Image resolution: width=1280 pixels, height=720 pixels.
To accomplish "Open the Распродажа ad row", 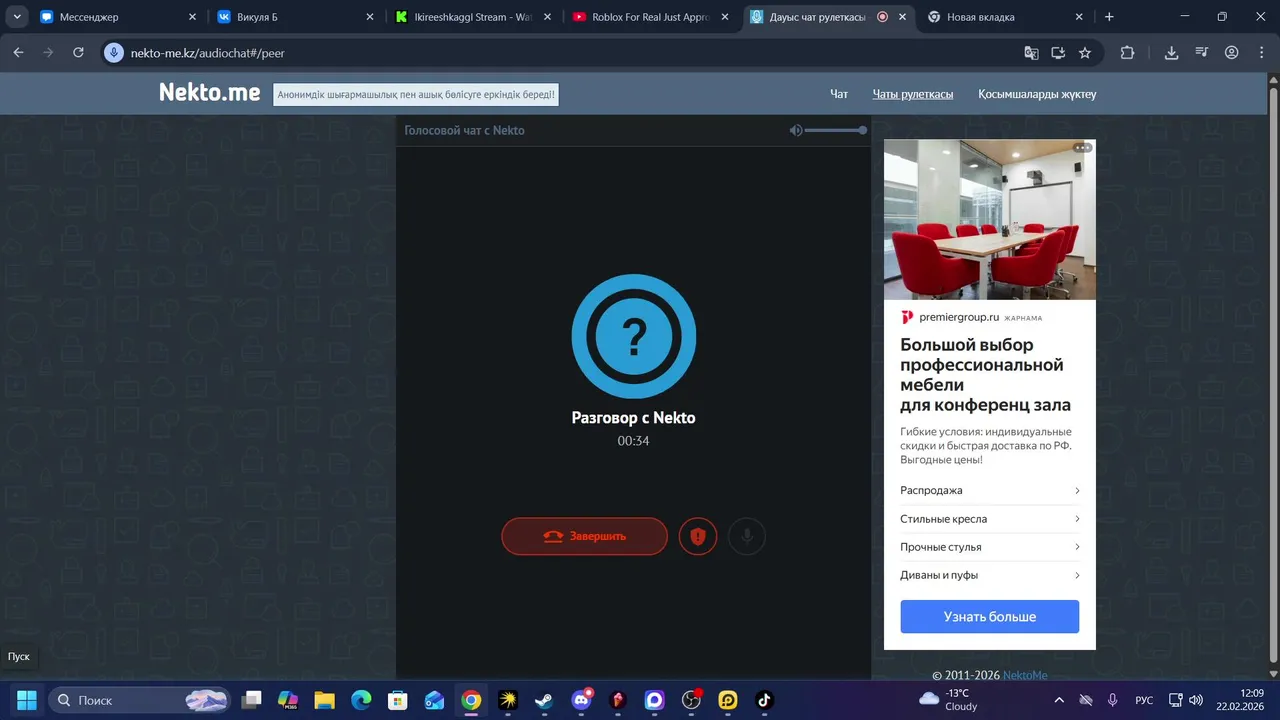I will [989, 491].
